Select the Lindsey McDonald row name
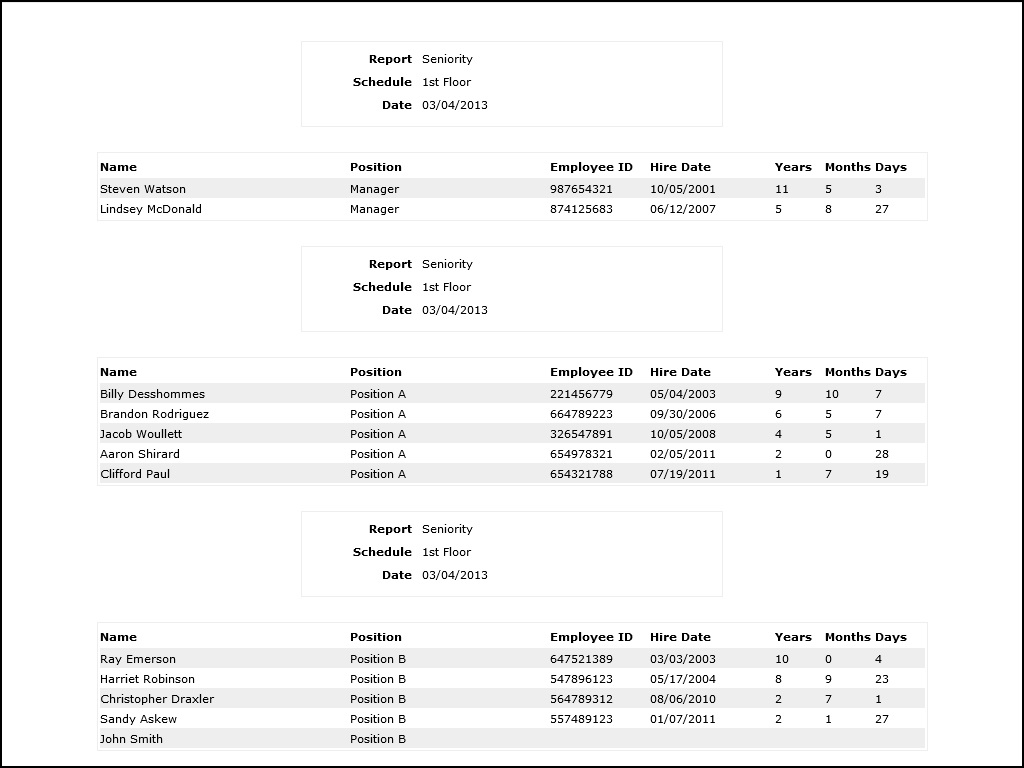The width and height of the screenshot is (1024, 768). coord(151,209)
